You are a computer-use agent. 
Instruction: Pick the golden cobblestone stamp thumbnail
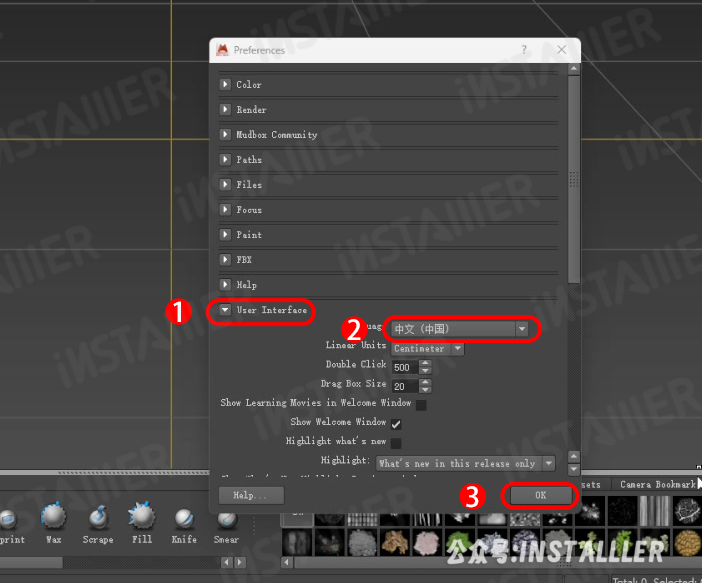[x=688, y=542]
